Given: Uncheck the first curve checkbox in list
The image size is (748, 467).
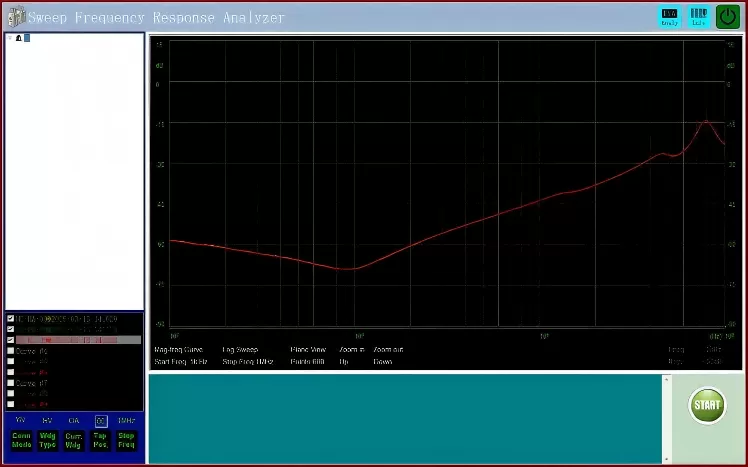Looking at the screenshot, I should [11, 319].
